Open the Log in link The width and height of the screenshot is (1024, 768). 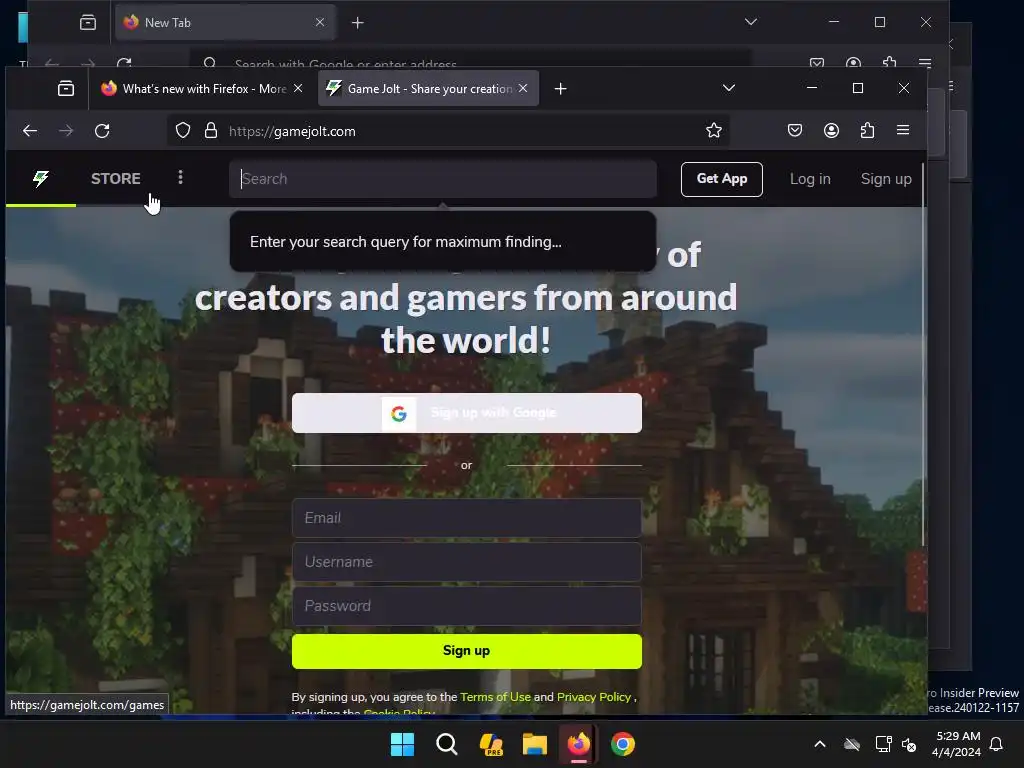[x=810, y=179]
